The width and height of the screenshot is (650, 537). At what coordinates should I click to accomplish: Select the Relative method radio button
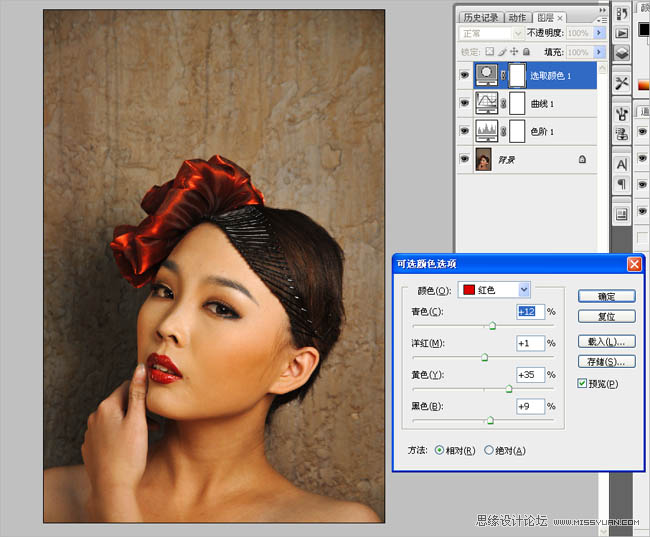[440, 450]
